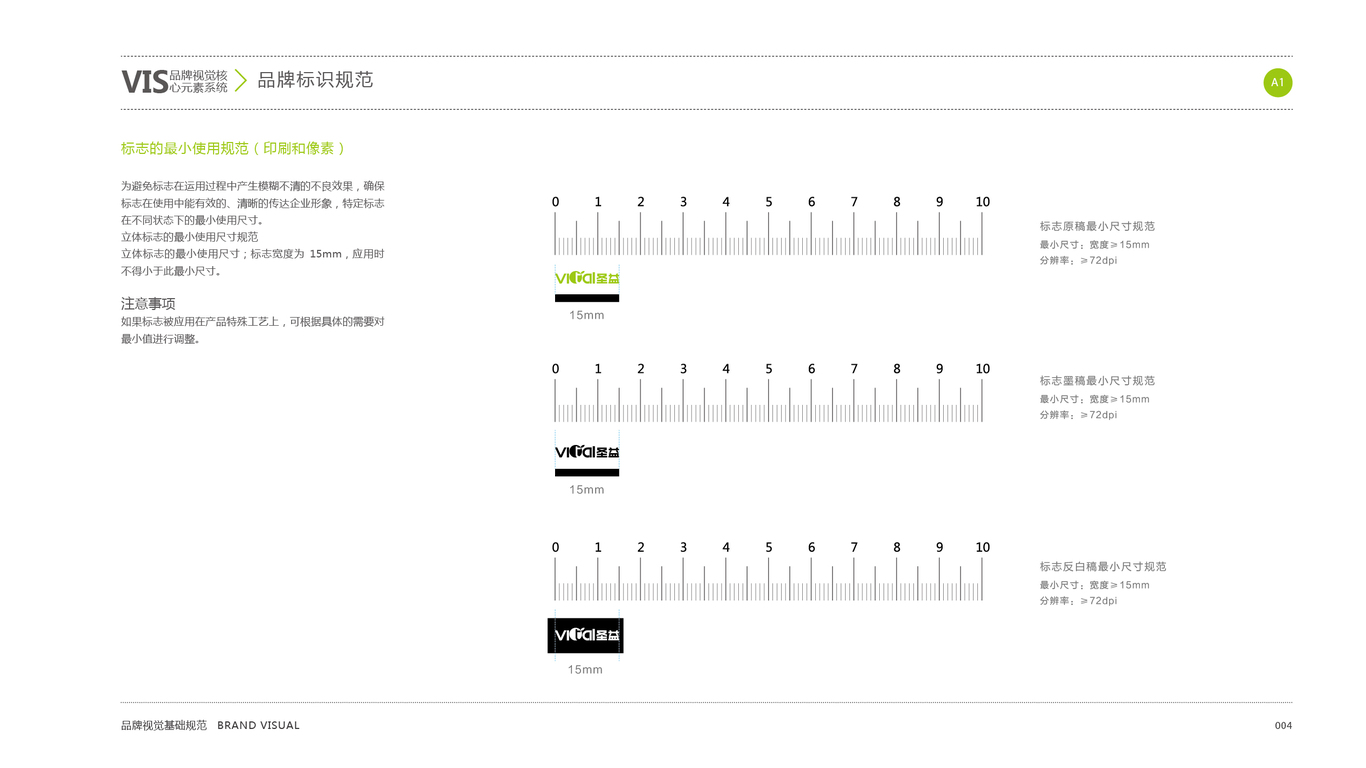Click number 10 on the ruler beside 标志原稿最小尺寸规范
1366x768 pixels.
(x=983, y=202)
